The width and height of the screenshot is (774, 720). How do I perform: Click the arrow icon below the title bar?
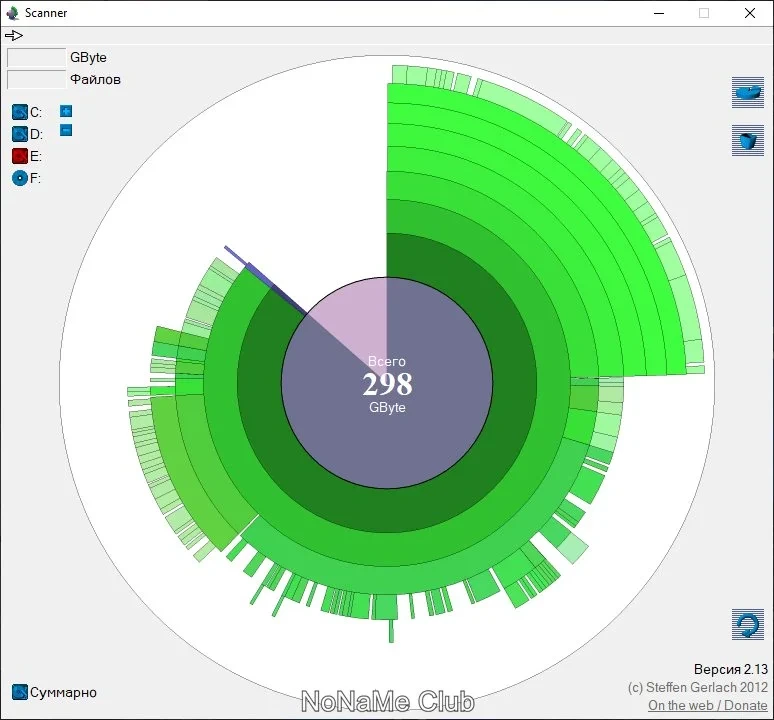point(14,35)
